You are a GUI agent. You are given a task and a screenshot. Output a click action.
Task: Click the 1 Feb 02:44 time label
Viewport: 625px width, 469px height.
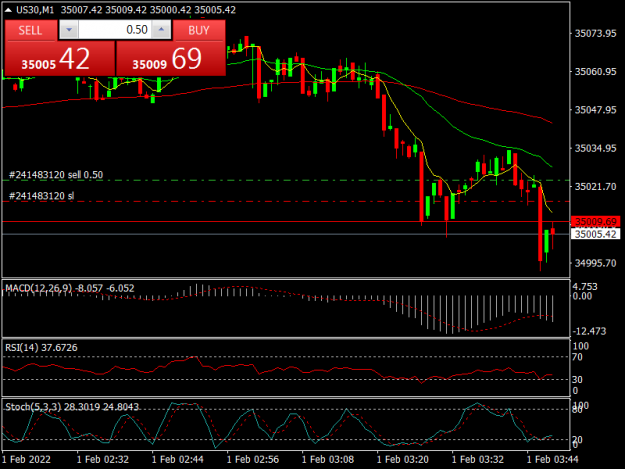click(x=178, y=459)
